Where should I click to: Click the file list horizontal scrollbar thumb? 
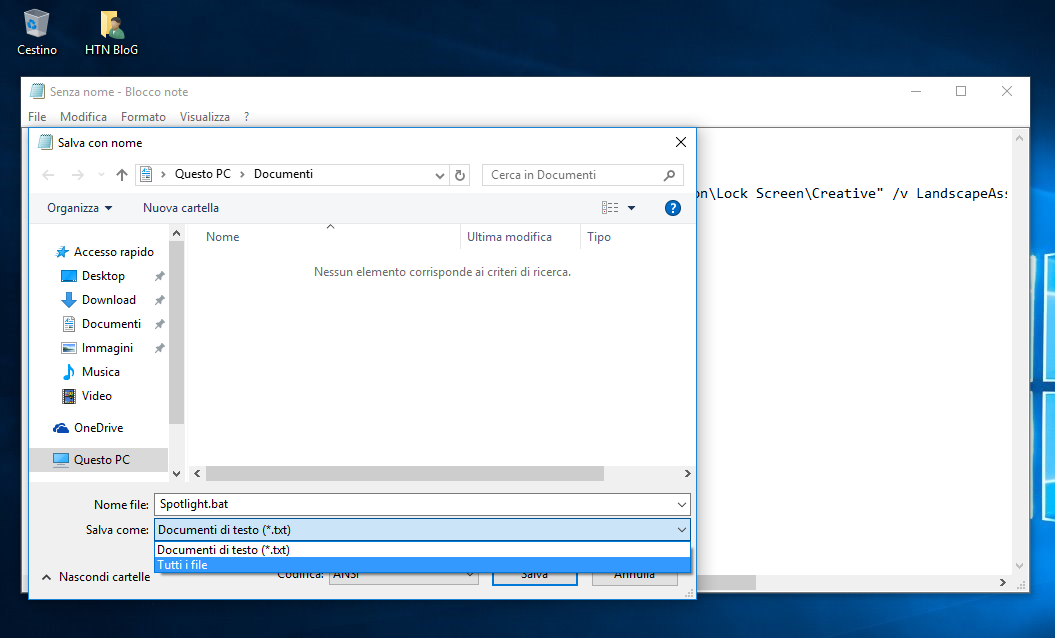[x=404, y=474]
